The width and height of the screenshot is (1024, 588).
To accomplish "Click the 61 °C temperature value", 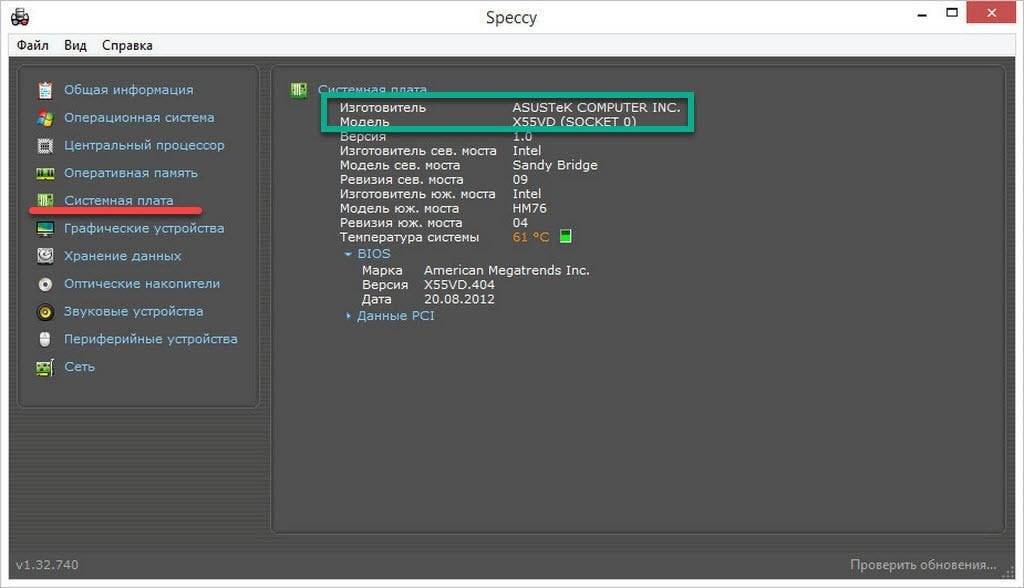I will pyautogui.click(x=531, y=238).
